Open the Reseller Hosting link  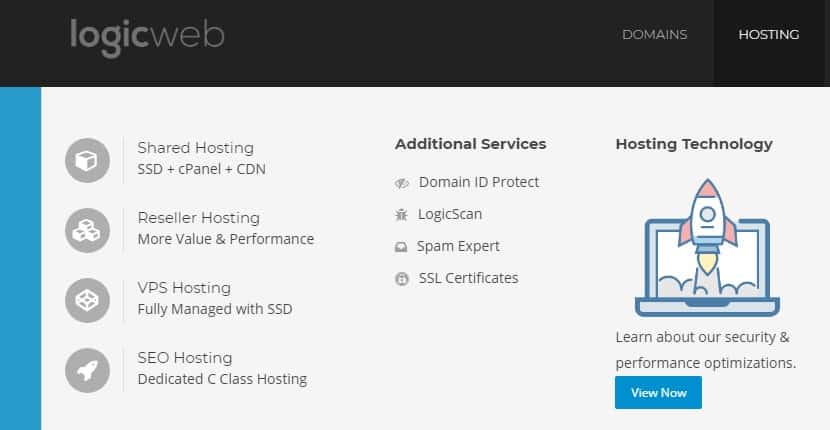199,218
